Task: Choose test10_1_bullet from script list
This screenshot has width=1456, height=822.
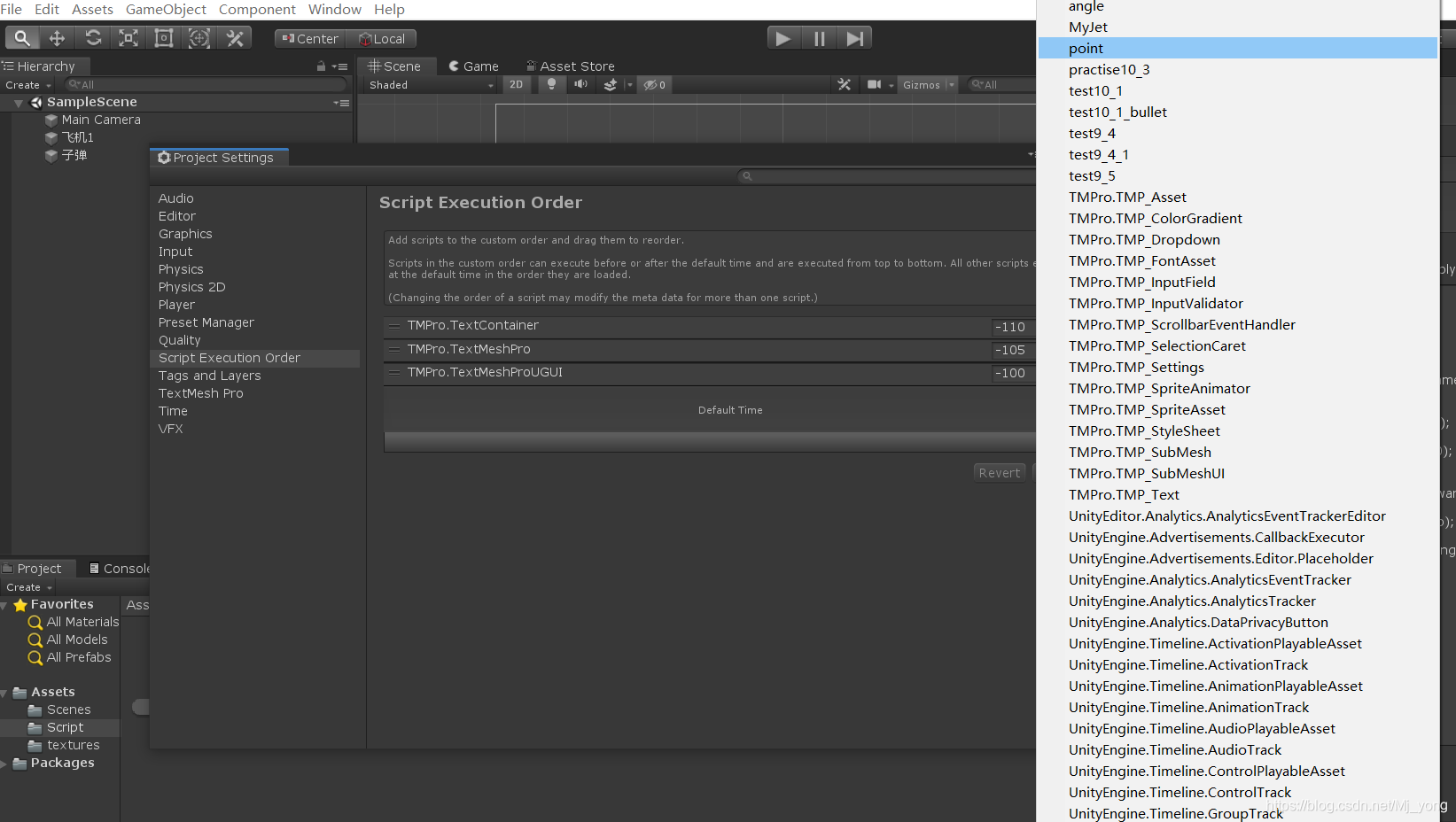Action: 1238,112
